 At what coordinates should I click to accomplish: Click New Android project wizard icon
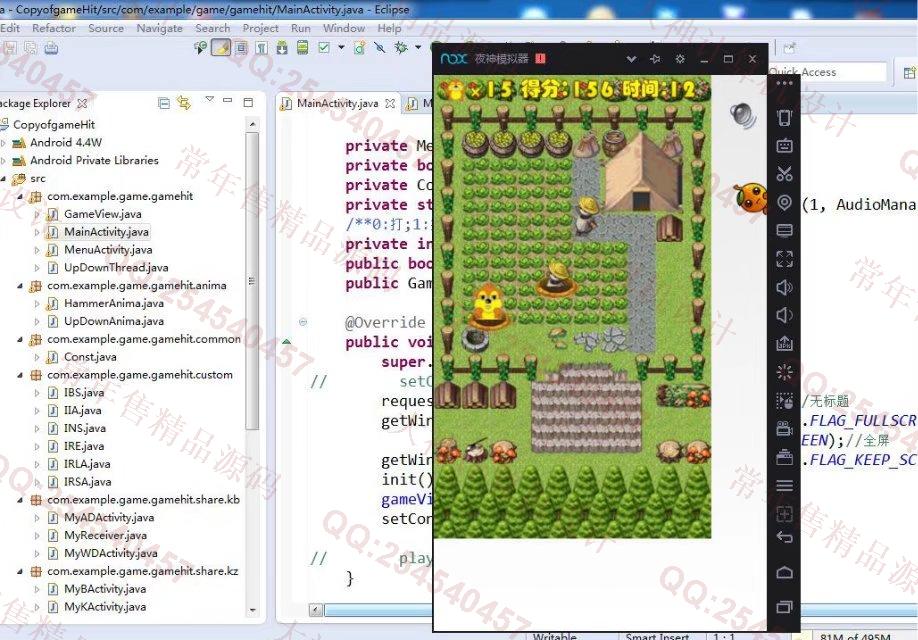(359, 48)
